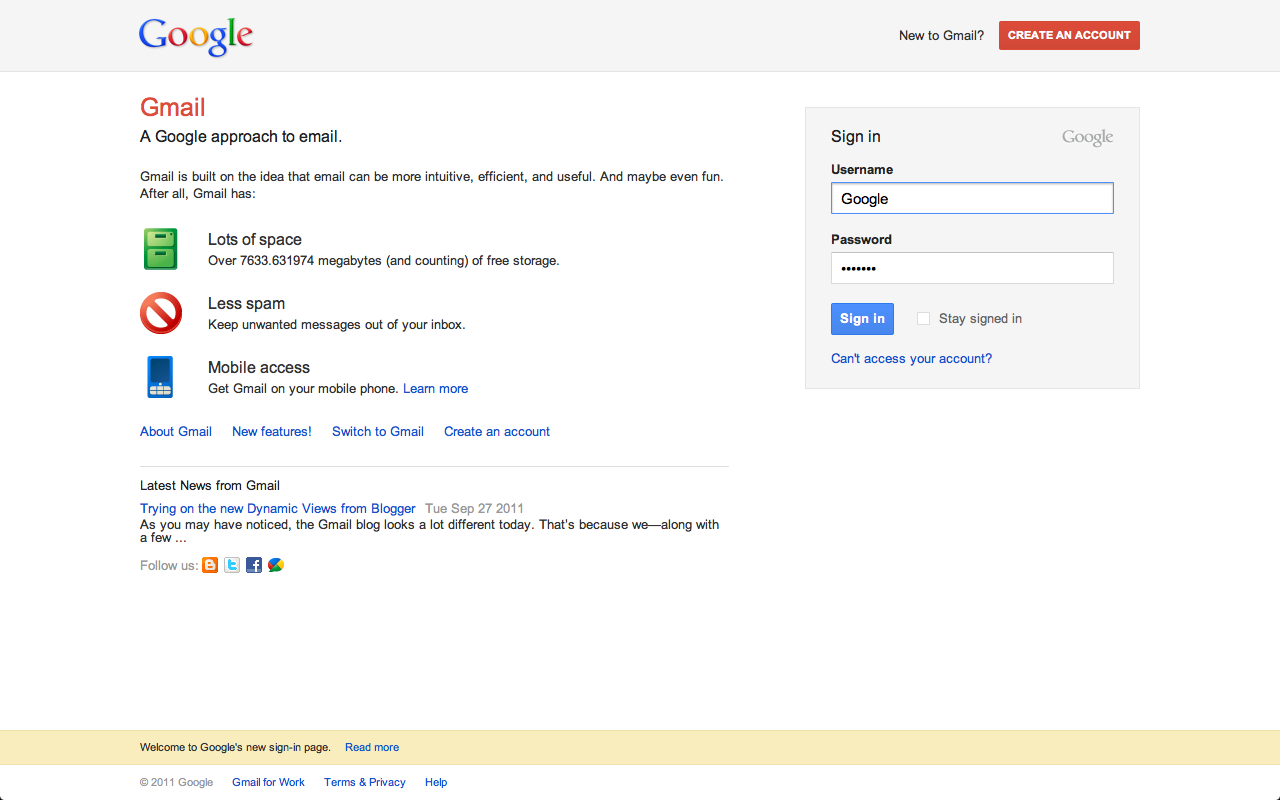Click the Less spam heading

tap(246, 304)
